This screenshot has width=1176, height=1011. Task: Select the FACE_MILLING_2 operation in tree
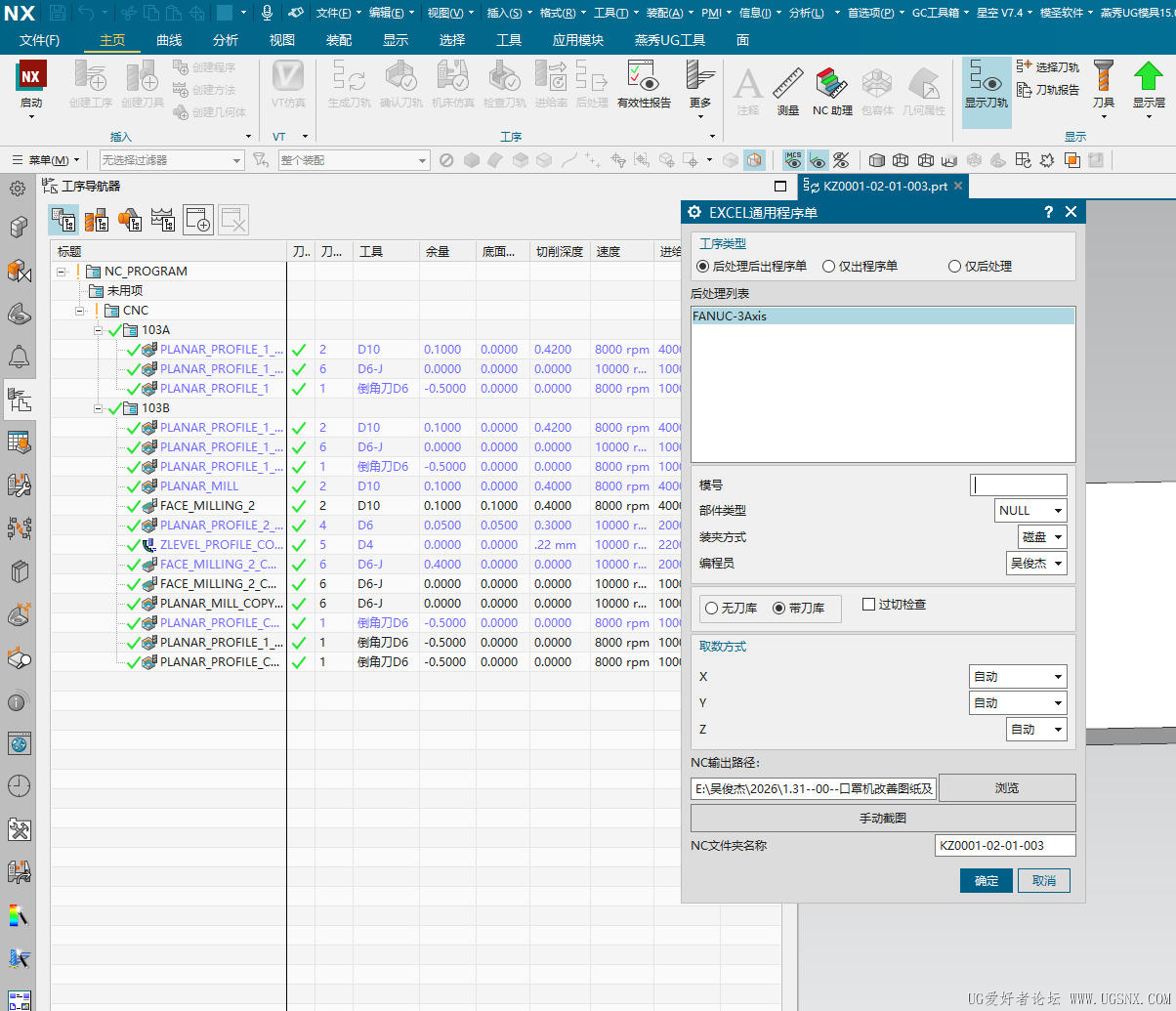tap(207, 506)
